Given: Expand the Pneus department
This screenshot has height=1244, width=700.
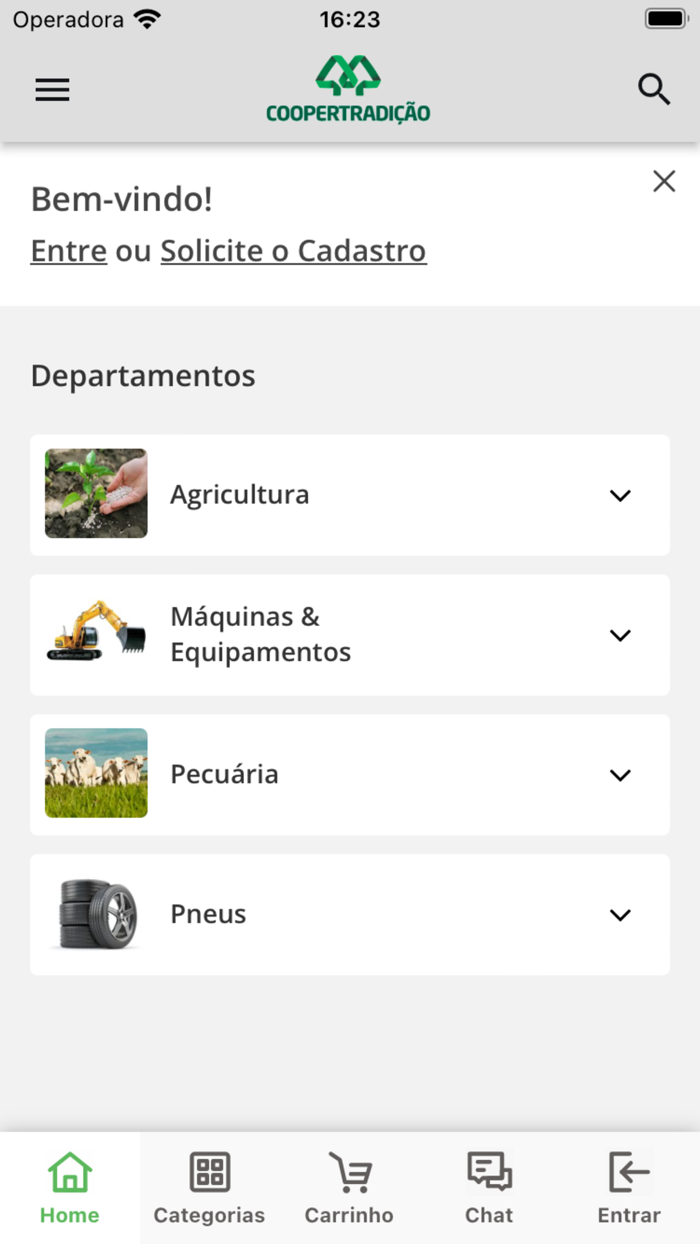Looking at the screenshot, I should coord(620,915).
